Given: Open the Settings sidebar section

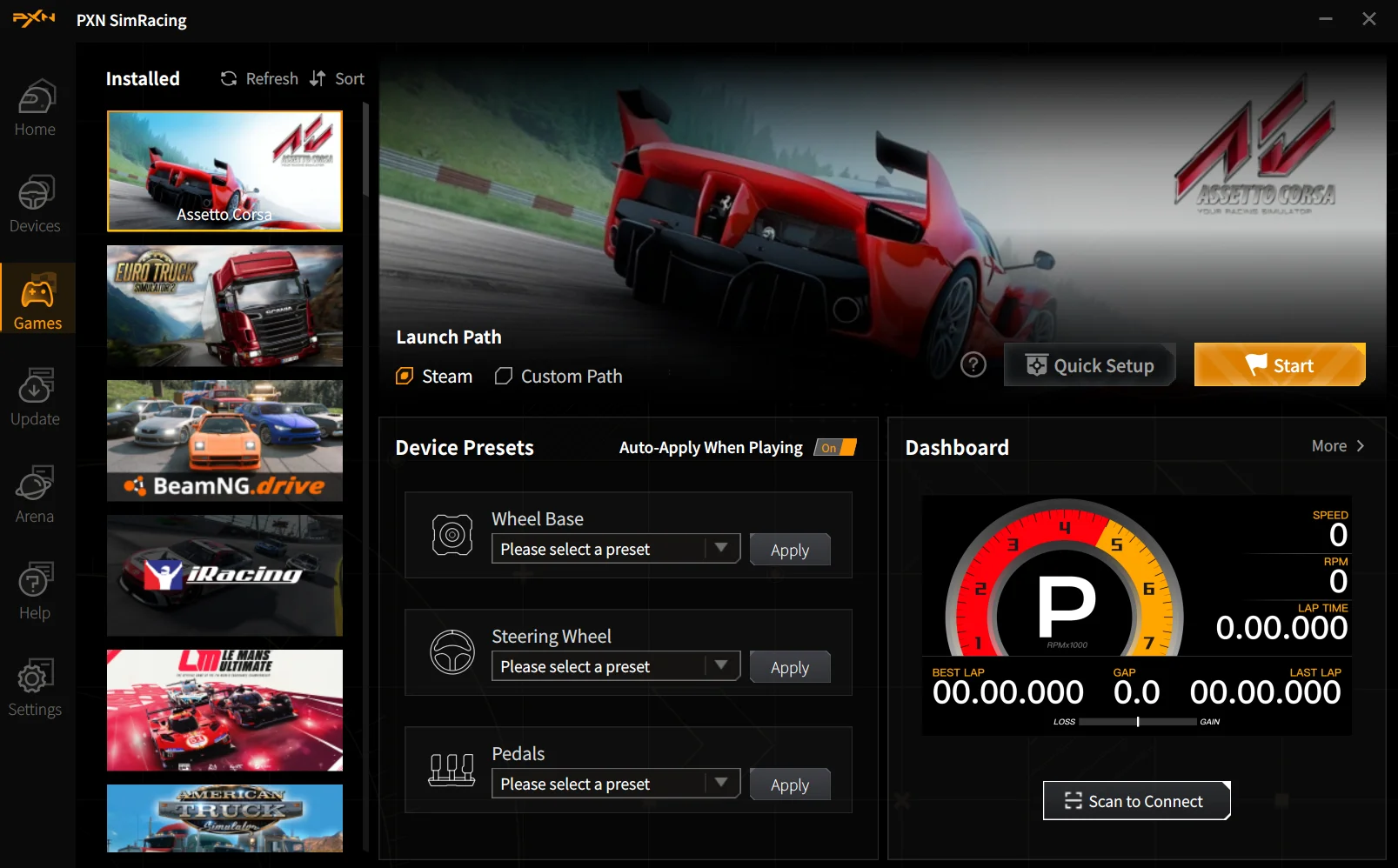Looking at the screenshot, I should click(35, 689).
